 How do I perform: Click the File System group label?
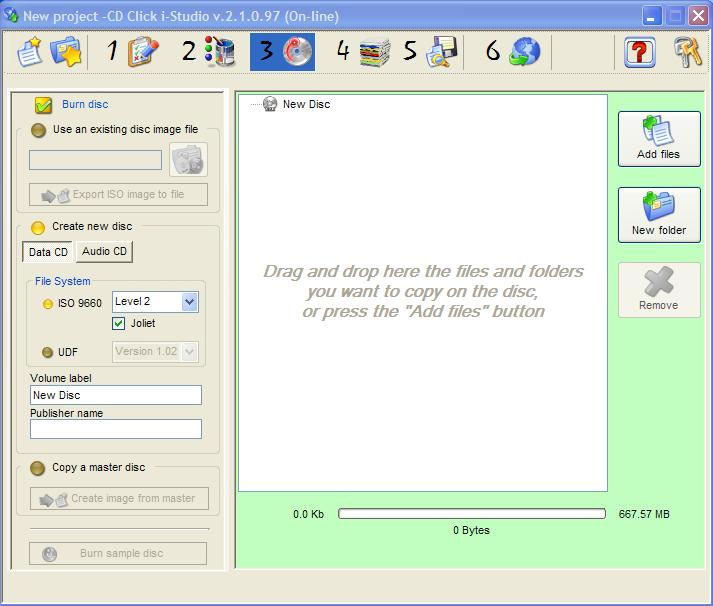tap(63, 281)
